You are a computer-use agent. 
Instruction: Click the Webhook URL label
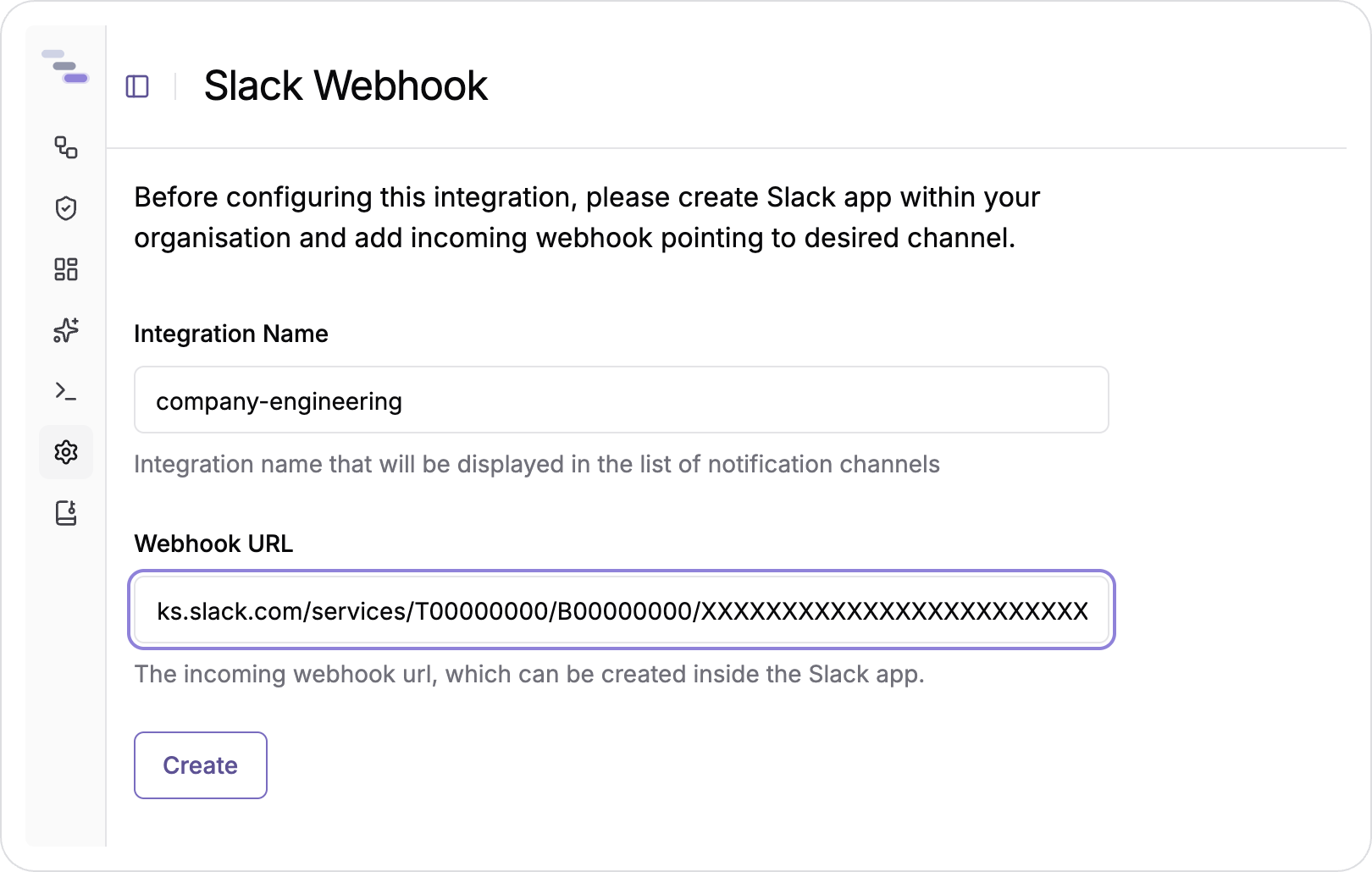[213, 544]
